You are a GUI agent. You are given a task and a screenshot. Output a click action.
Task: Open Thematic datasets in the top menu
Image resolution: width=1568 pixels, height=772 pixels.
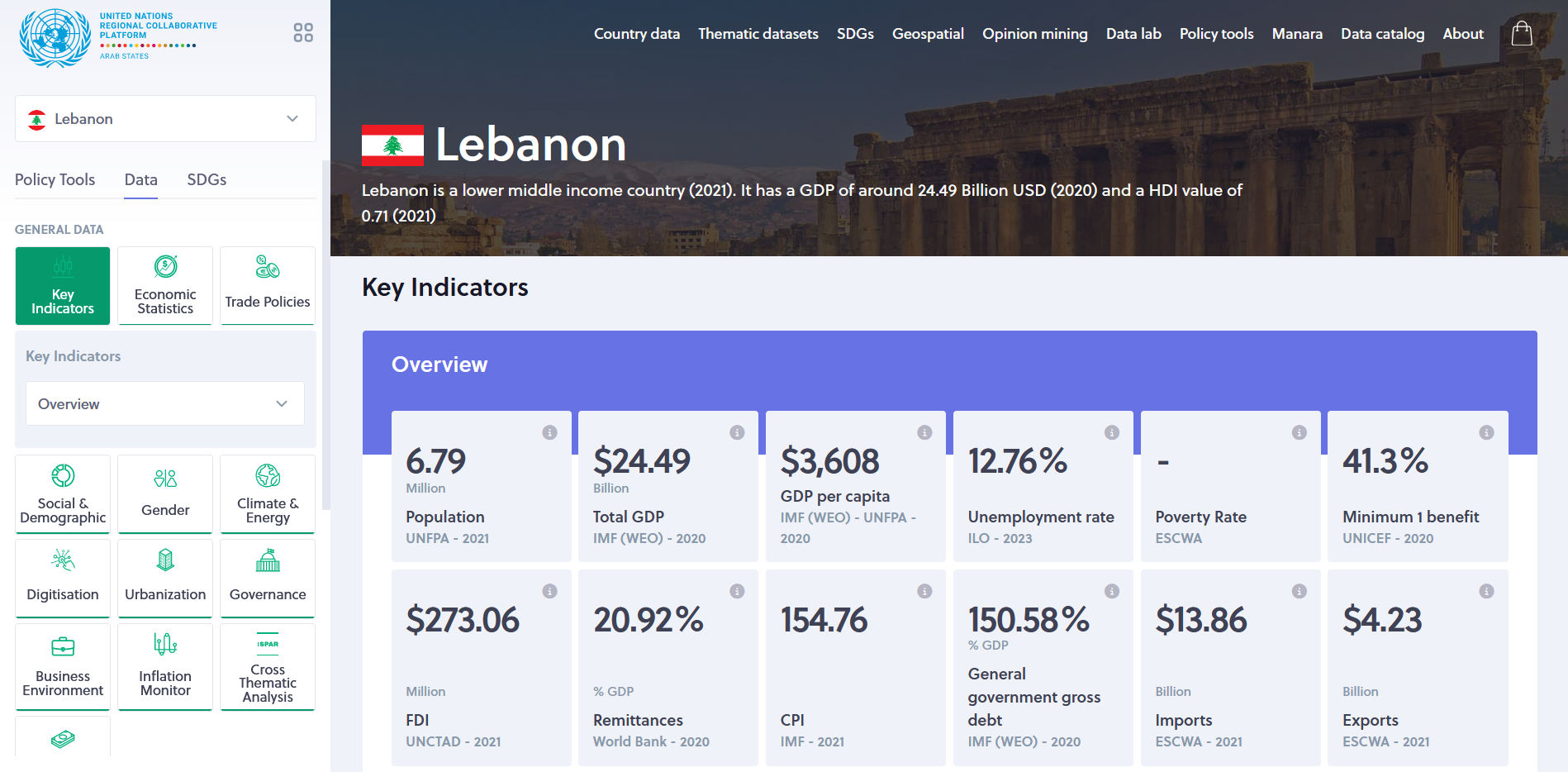(x=758, y=34)
